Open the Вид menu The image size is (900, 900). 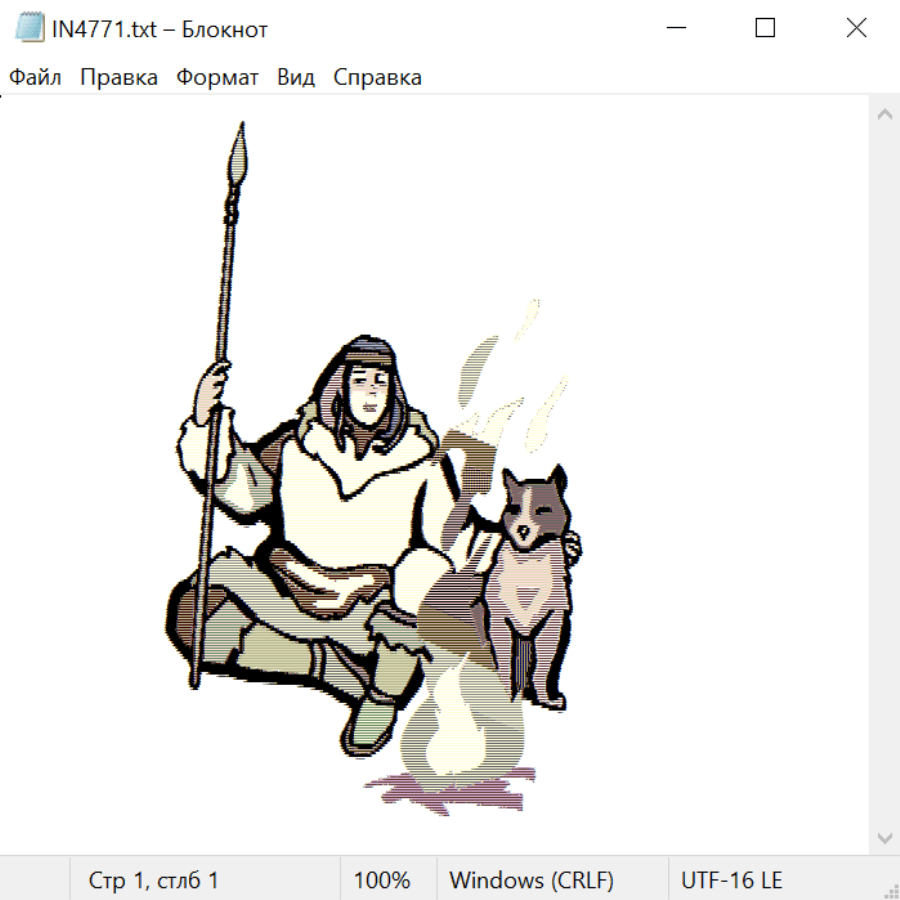click(295, 78)
